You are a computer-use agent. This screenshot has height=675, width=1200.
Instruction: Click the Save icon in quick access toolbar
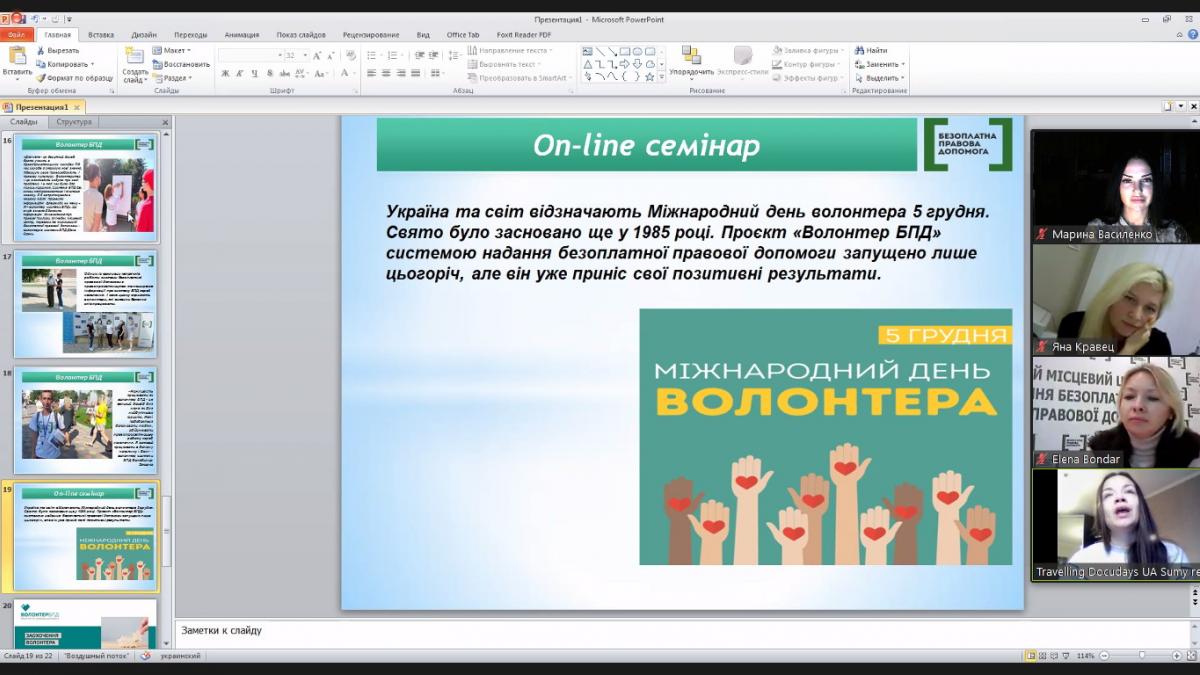pyautogui.click(x=20, y=19)
